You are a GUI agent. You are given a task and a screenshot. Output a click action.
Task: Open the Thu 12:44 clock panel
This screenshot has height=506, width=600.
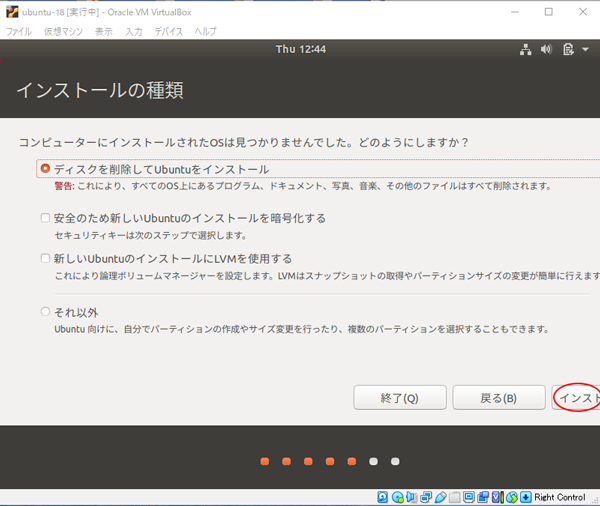click(x=301, y=49)
